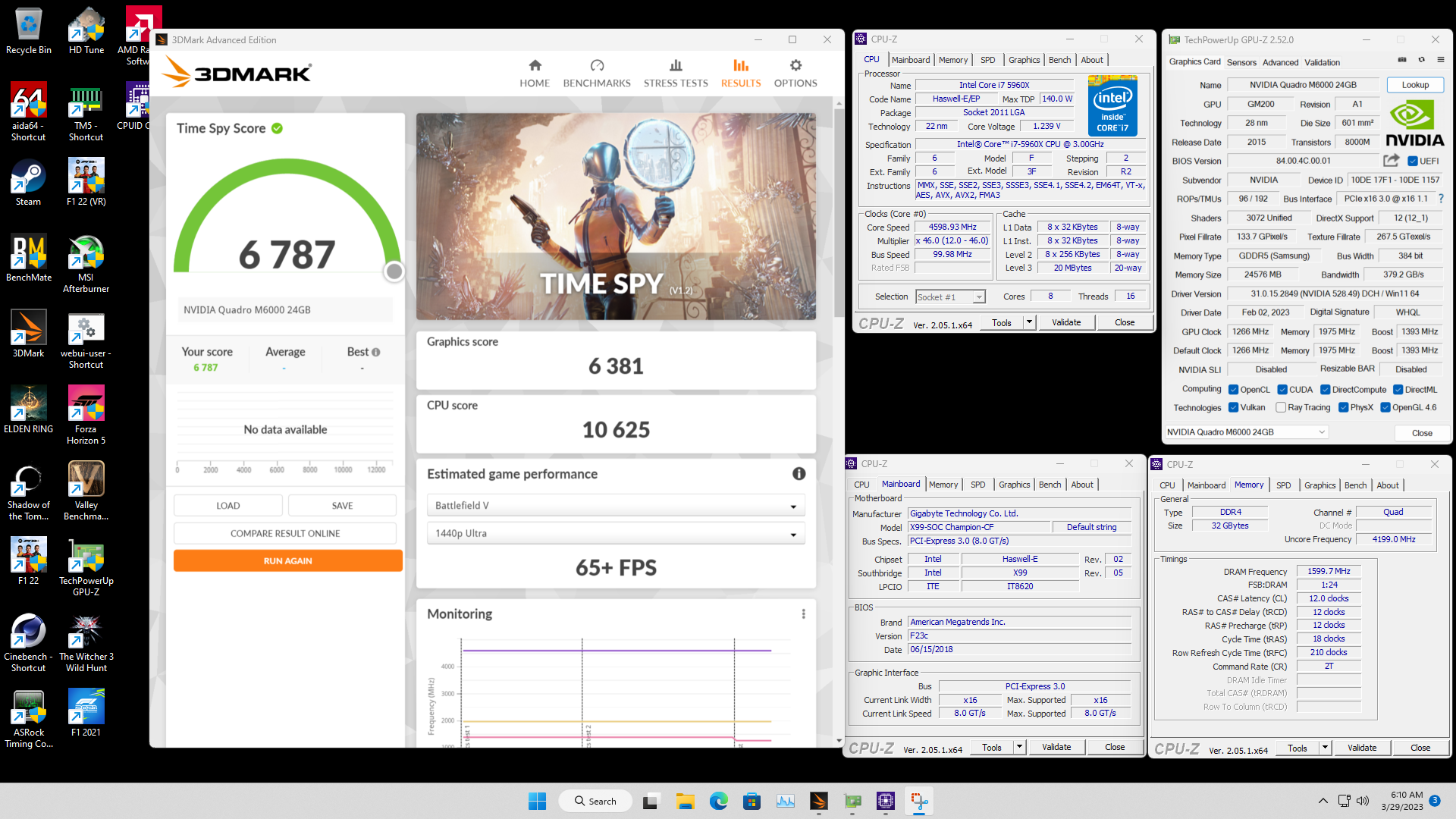1456x819 pixels.
Task: Toggle the Vulkan checkbox
Action: 1234,407
